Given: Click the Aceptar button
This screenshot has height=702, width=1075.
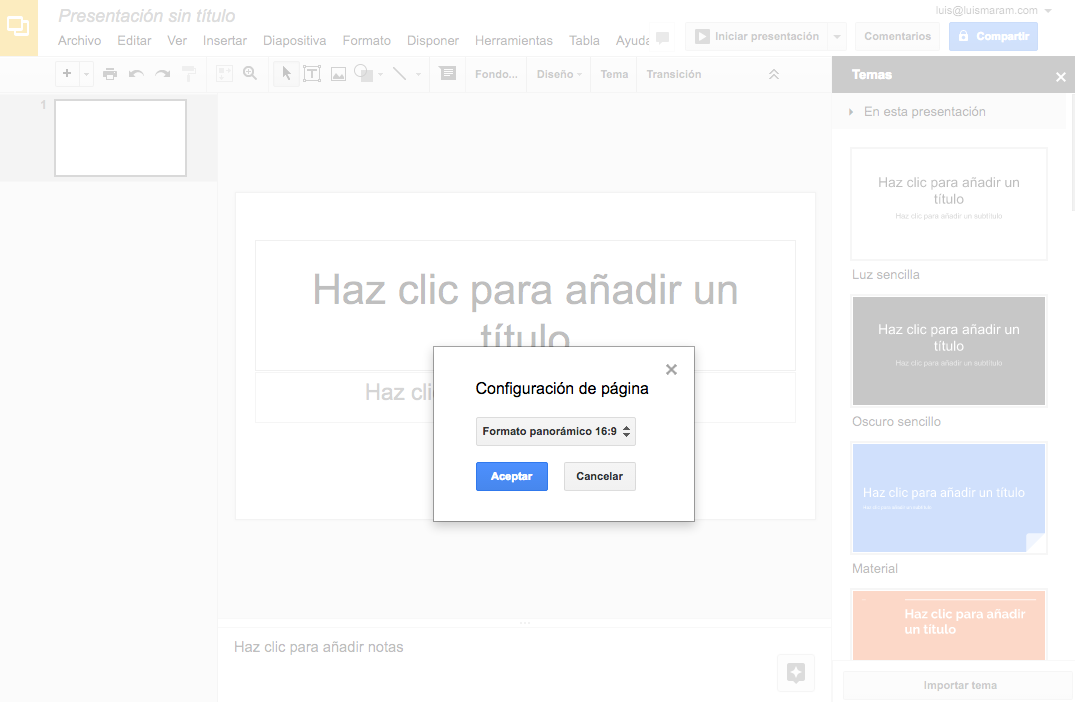Looking at the screenshot, I should (x=511, y=476).
